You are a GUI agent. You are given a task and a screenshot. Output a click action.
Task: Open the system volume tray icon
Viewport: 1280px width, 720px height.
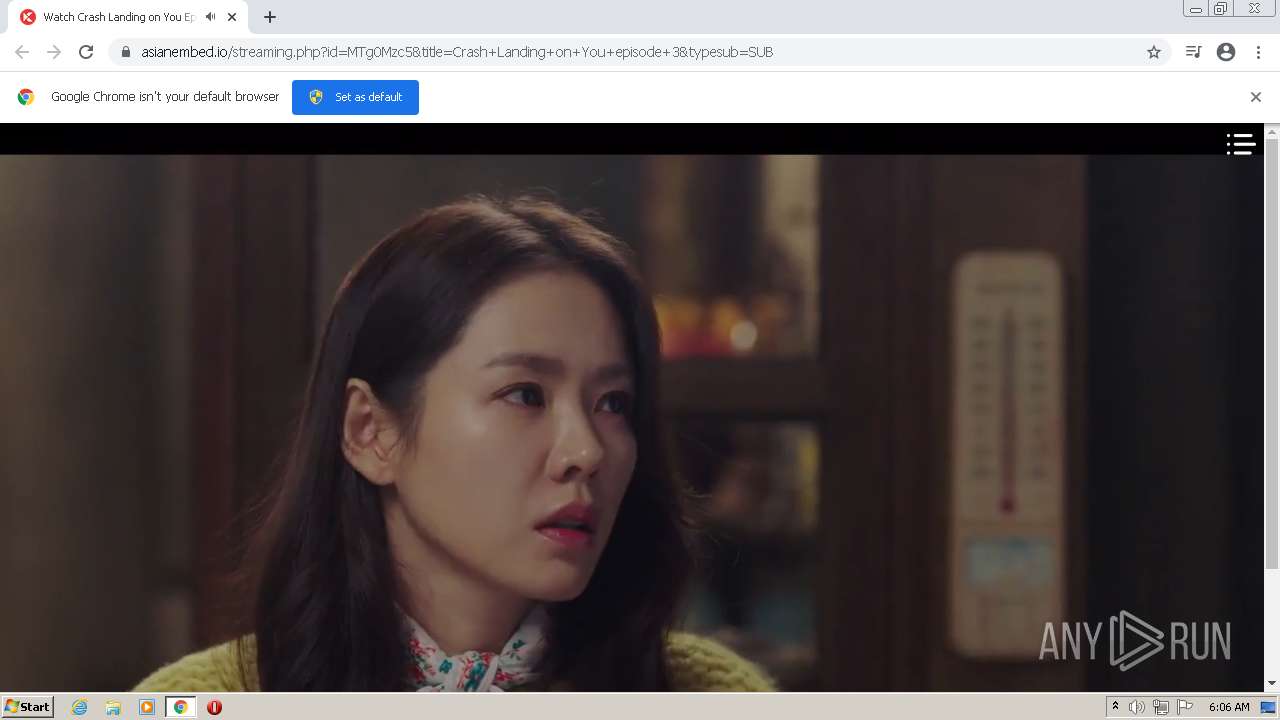point(1137,707)
